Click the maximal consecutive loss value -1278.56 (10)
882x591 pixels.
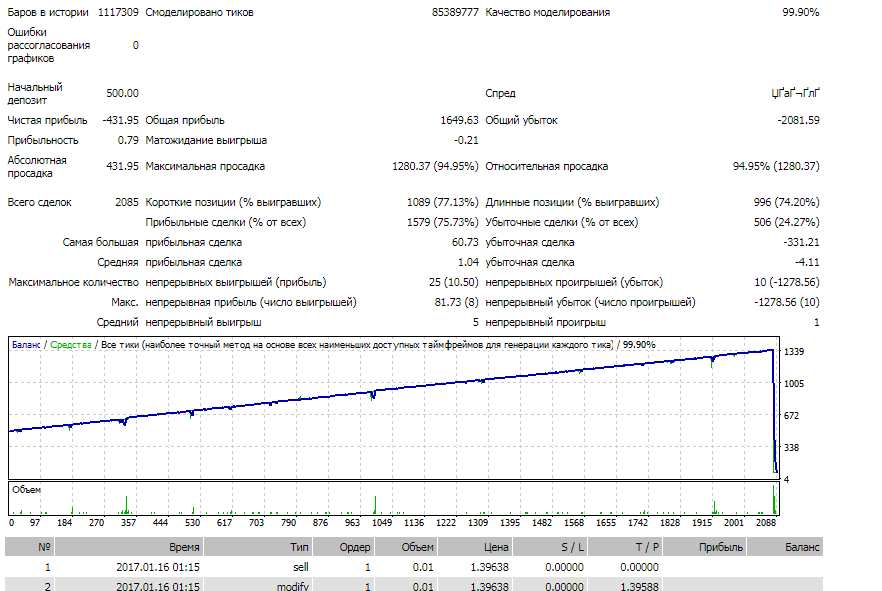[787, 303]
